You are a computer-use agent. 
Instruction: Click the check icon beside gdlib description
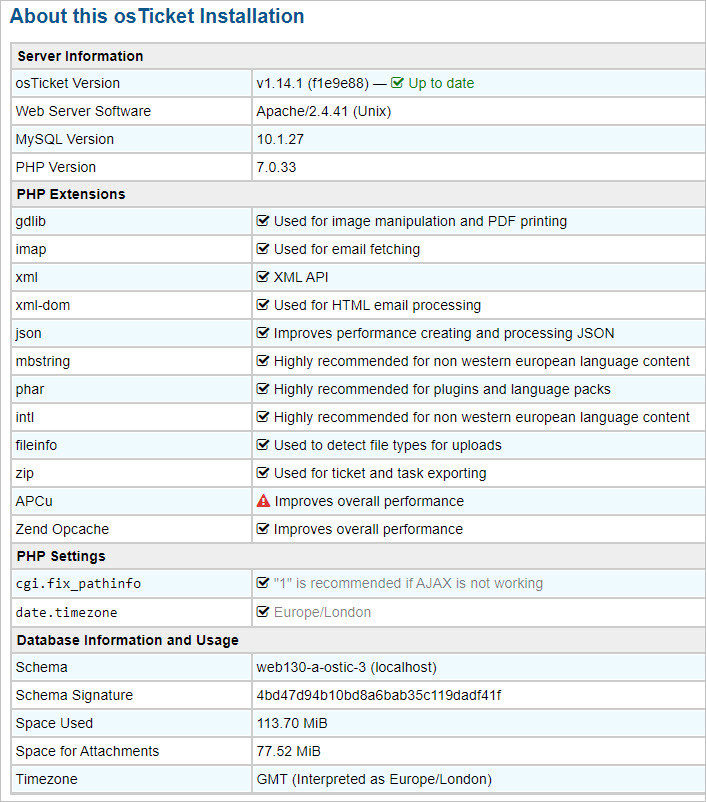263,221
